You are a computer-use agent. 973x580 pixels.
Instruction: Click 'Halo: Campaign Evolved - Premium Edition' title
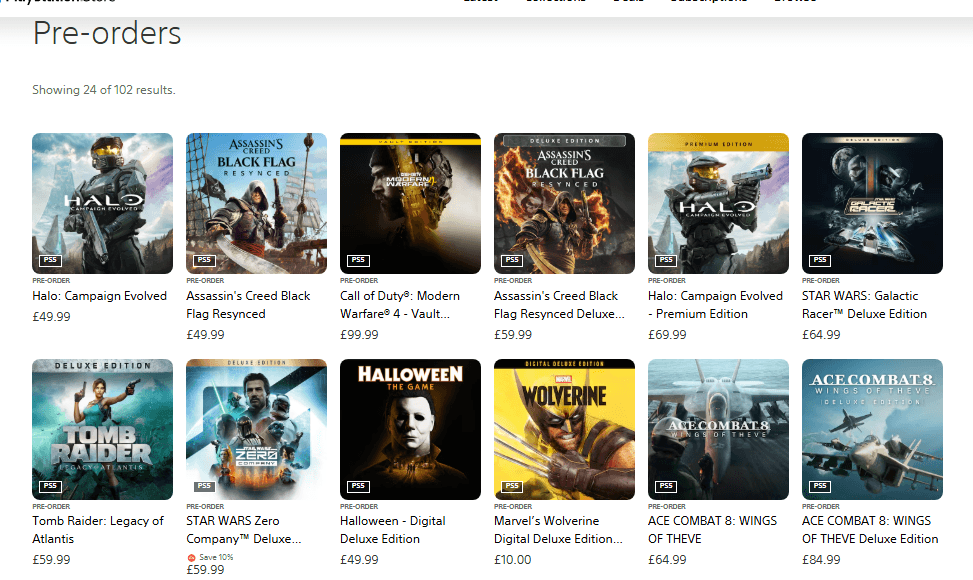click(715, 305)
